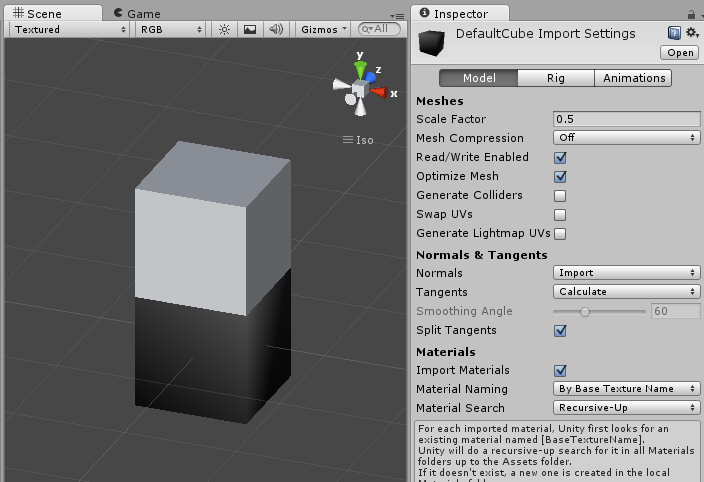Open the Inspector gear settings menu

coord(691,34)
